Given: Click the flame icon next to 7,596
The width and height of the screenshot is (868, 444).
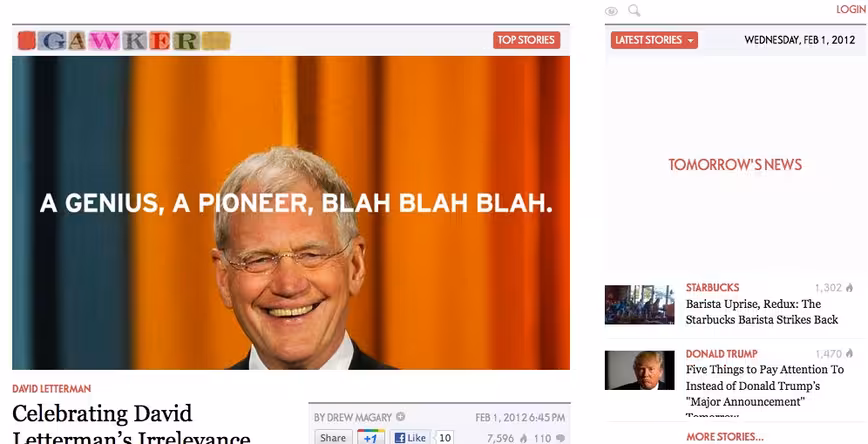Looking at the screenshot, I should (x=524, y=438).
